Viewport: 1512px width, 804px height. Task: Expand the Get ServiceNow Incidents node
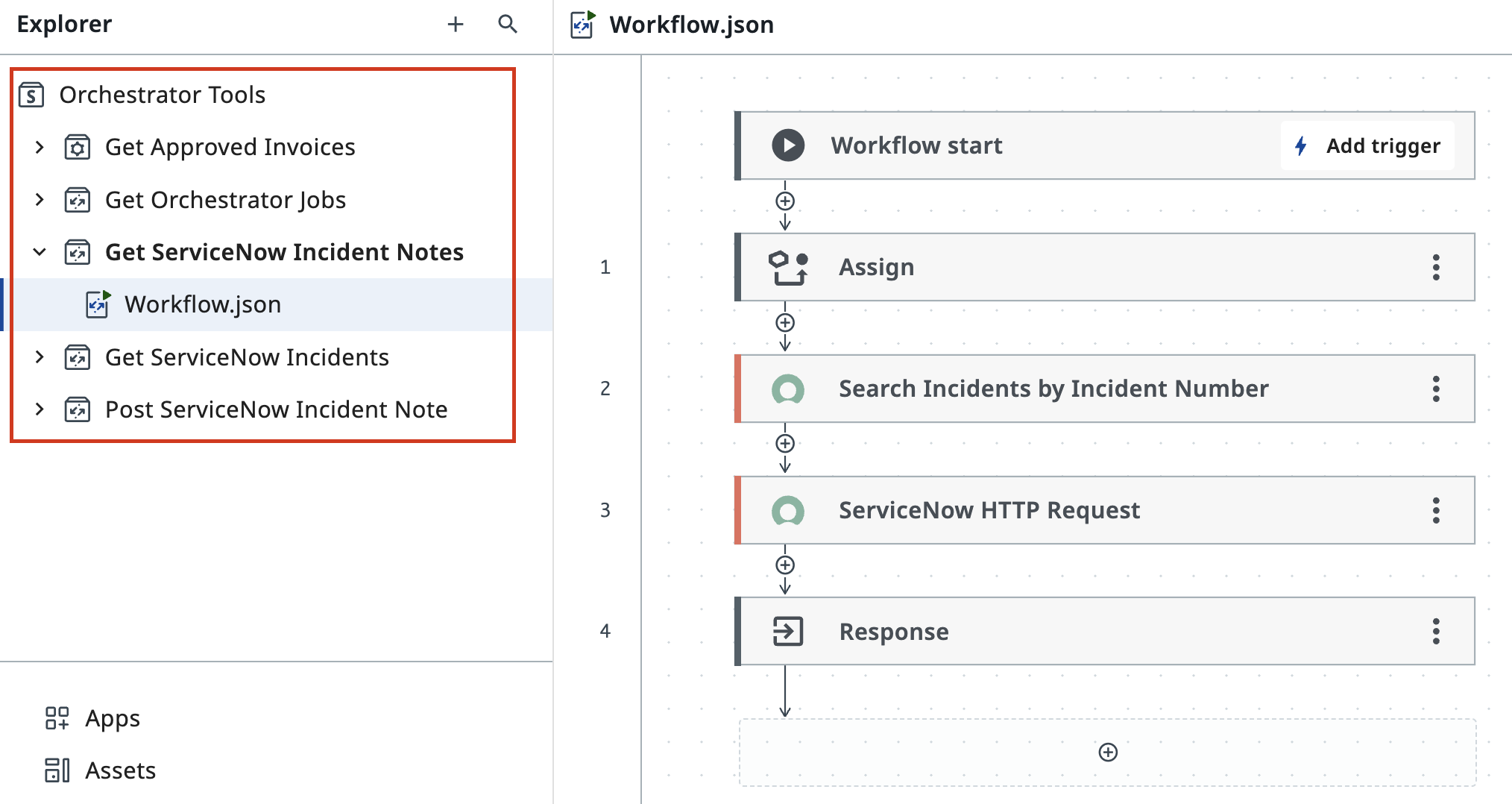pyautogui.click(x=40, y=357)
